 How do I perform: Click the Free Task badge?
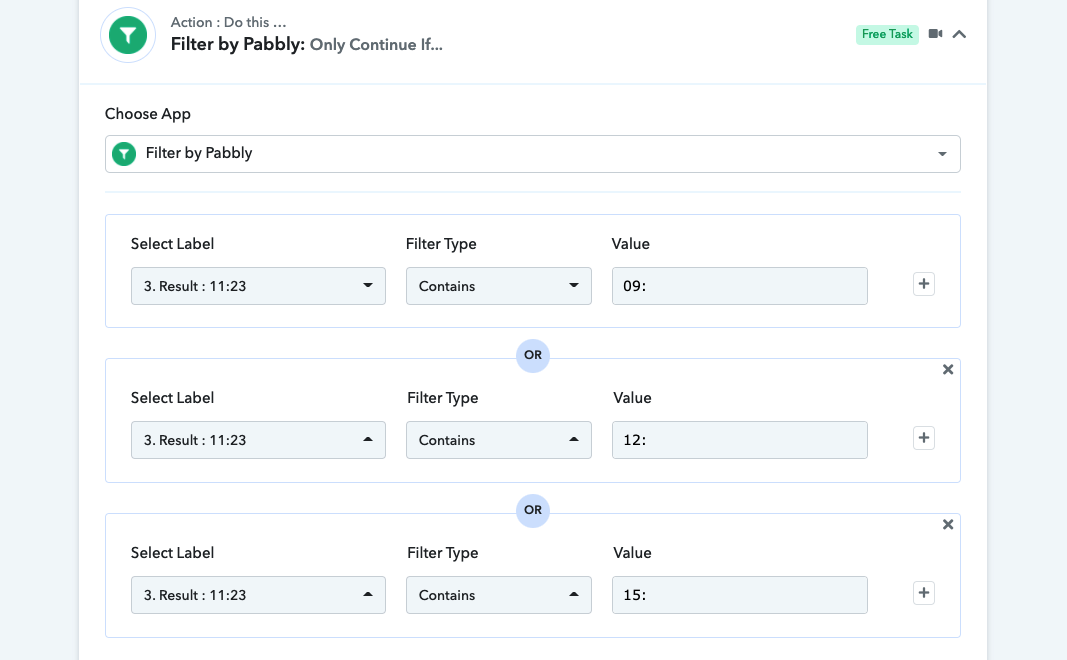click(x=887, y=34)
